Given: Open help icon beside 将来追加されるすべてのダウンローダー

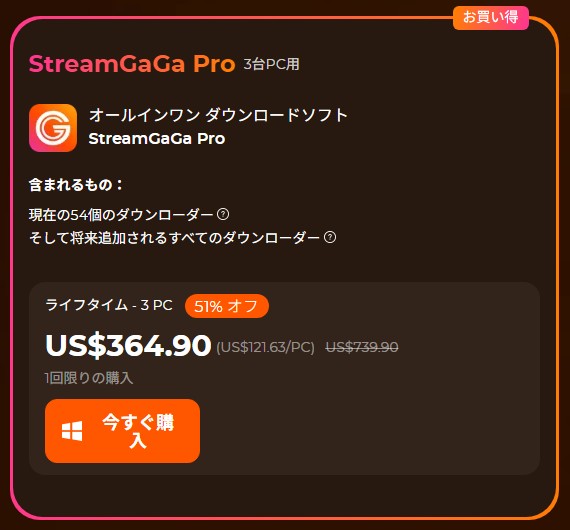Looking at the screenshot, I should tap(330, 237).
